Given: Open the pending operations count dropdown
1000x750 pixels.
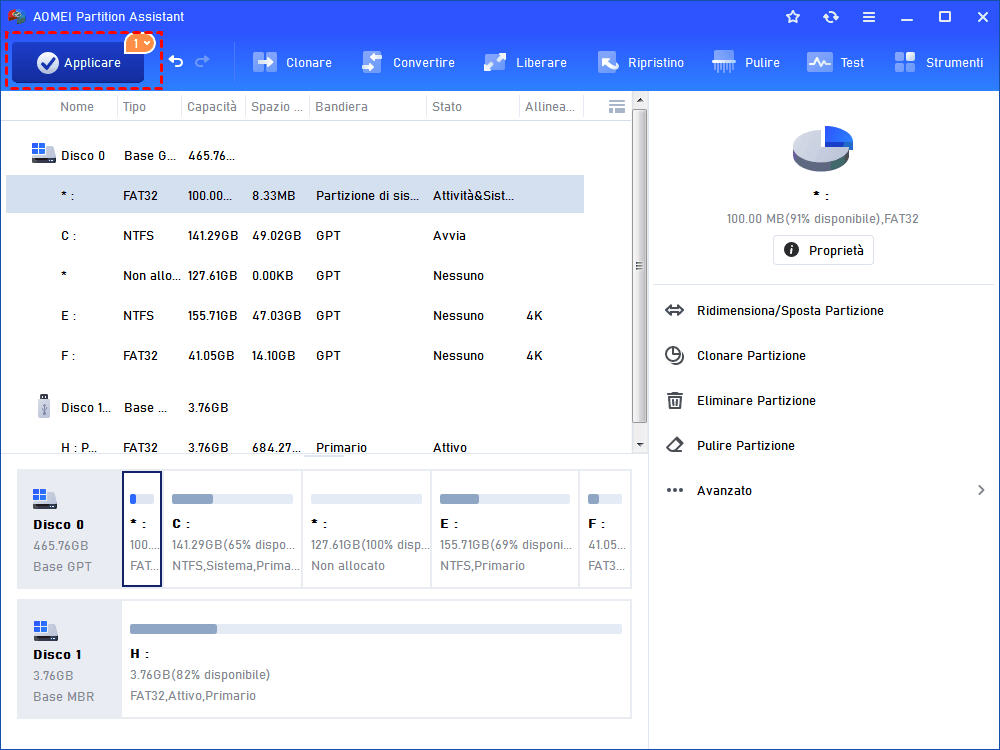Looking at the screenshot, I should (x=140, y=43).
